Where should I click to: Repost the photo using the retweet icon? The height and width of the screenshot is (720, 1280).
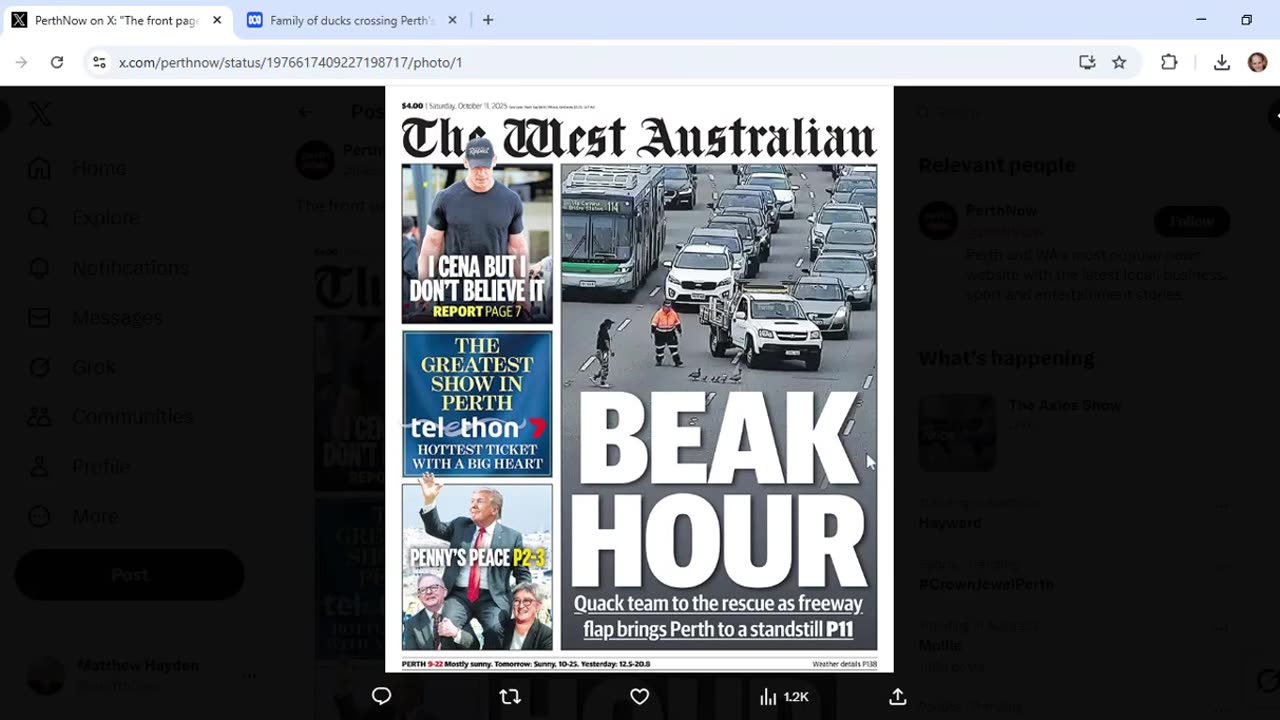[510, 696]
